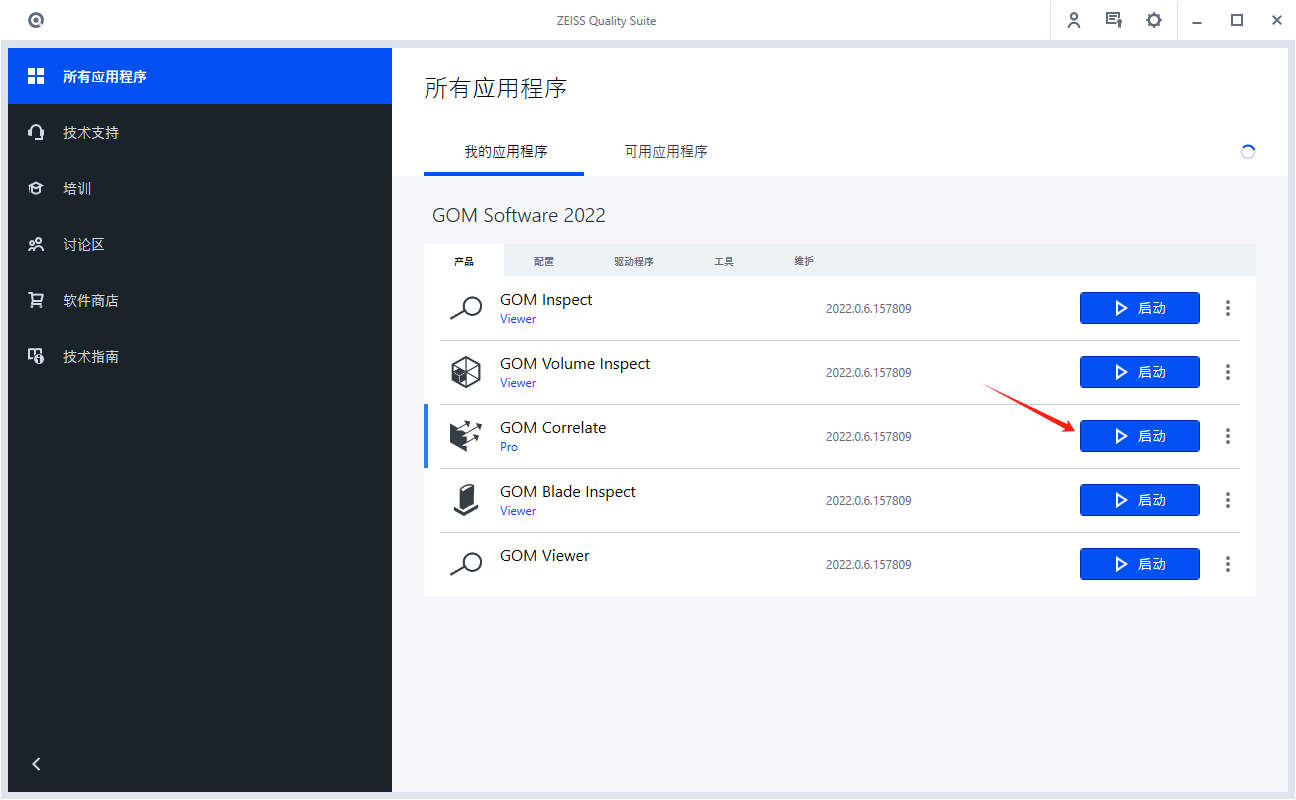This screenshot has height=800, width=1296.
Task: Click the GOM Viewer app icon
Action: 465,564
